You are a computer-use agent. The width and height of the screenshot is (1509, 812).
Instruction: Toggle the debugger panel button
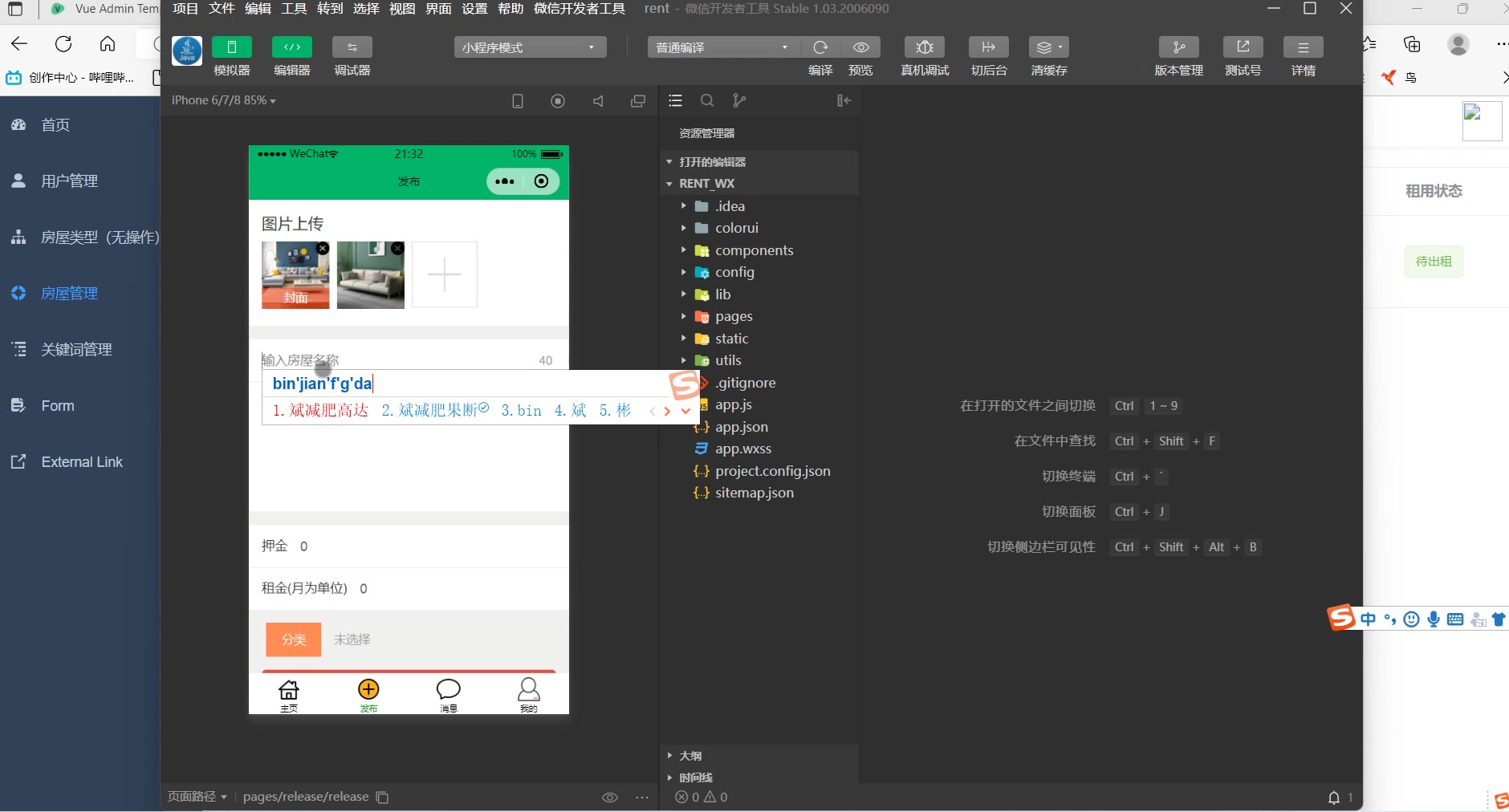click(352, 47)
